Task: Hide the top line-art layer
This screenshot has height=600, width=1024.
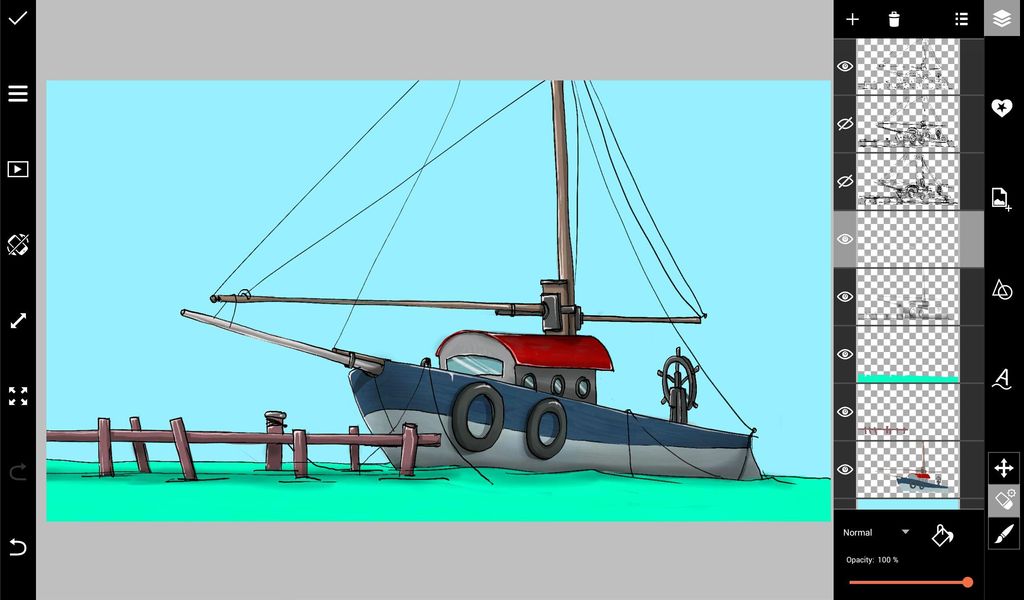Action: 845,67
